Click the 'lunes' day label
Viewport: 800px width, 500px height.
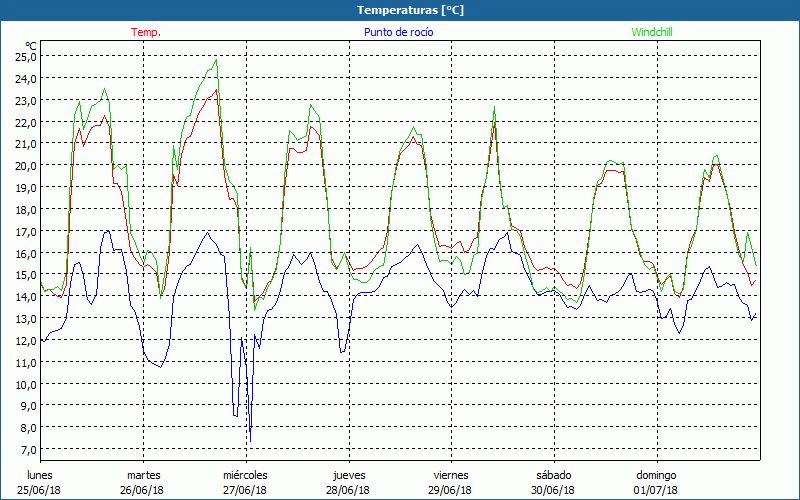tap(40, 475)
